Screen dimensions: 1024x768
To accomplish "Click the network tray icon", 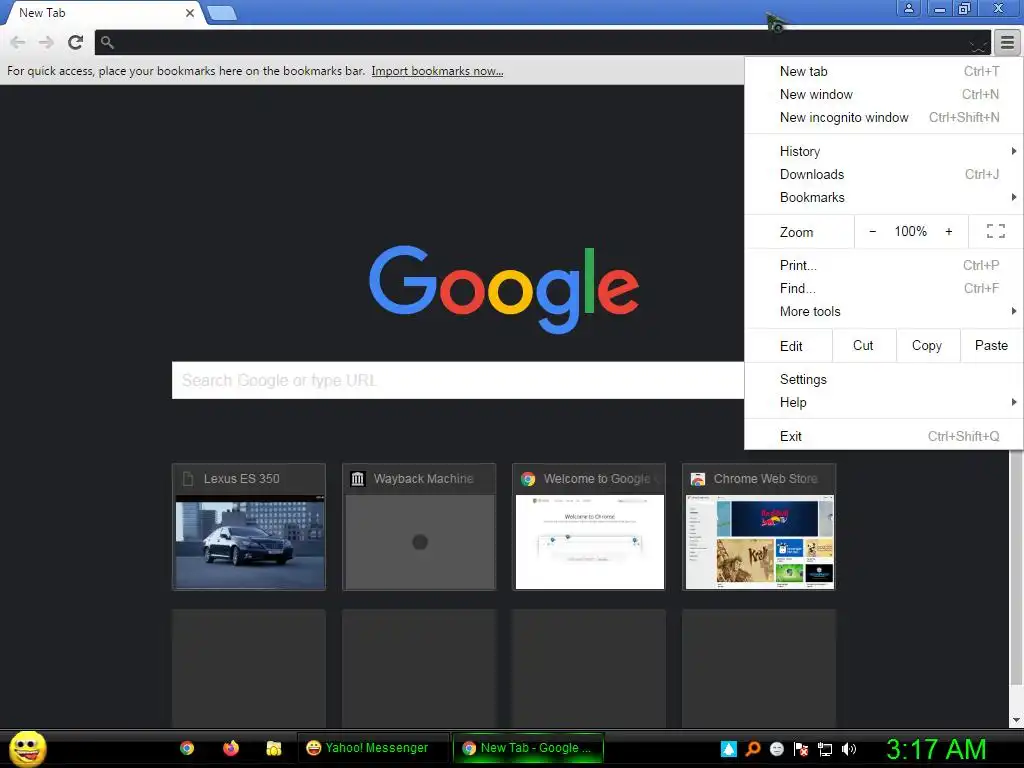I will click(825, 749).
